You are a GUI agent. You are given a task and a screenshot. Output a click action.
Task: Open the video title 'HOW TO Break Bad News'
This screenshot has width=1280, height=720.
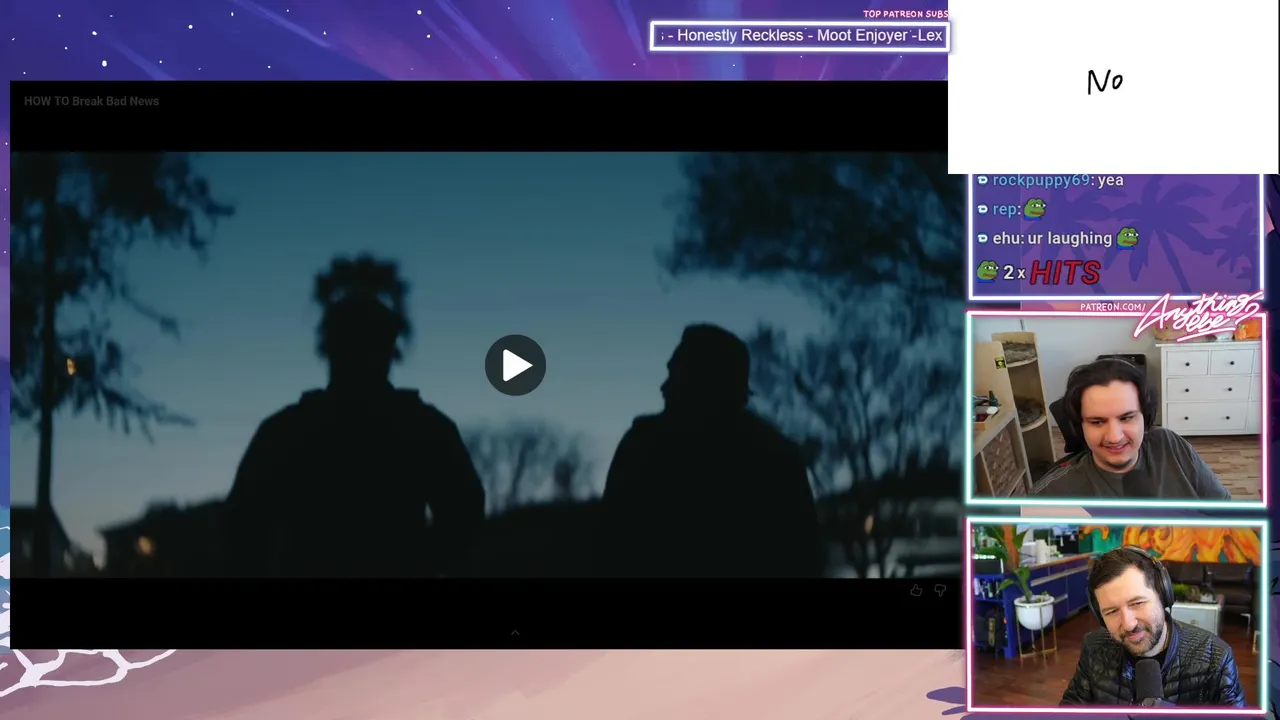point(91,101)
